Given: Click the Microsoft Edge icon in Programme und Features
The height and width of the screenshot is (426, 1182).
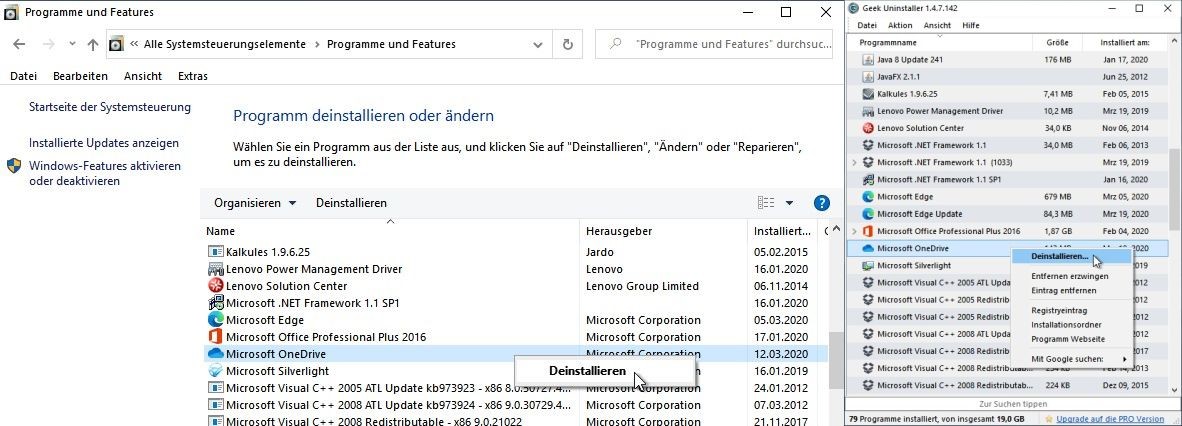Looking at the screenshot, I should coord(216,320).
